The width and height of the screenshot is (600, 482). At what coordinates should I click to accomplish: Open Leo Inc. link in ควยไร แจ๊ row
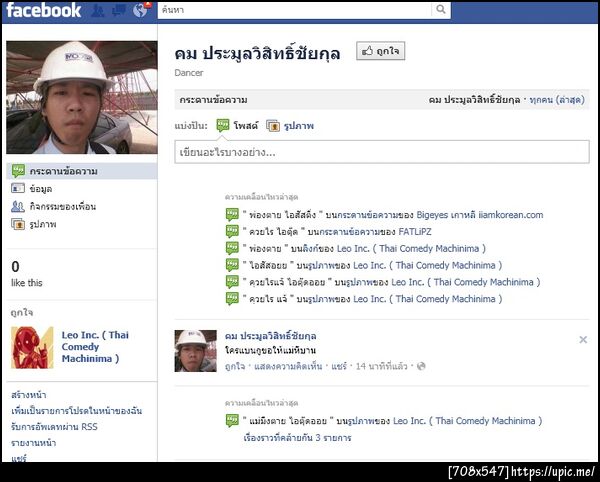tap(427, 299)
